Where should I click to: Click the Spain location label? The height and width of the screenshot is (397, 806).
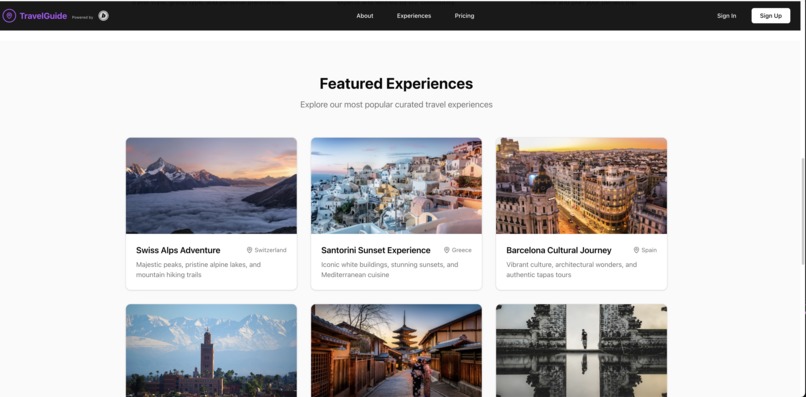click(649, 250)
